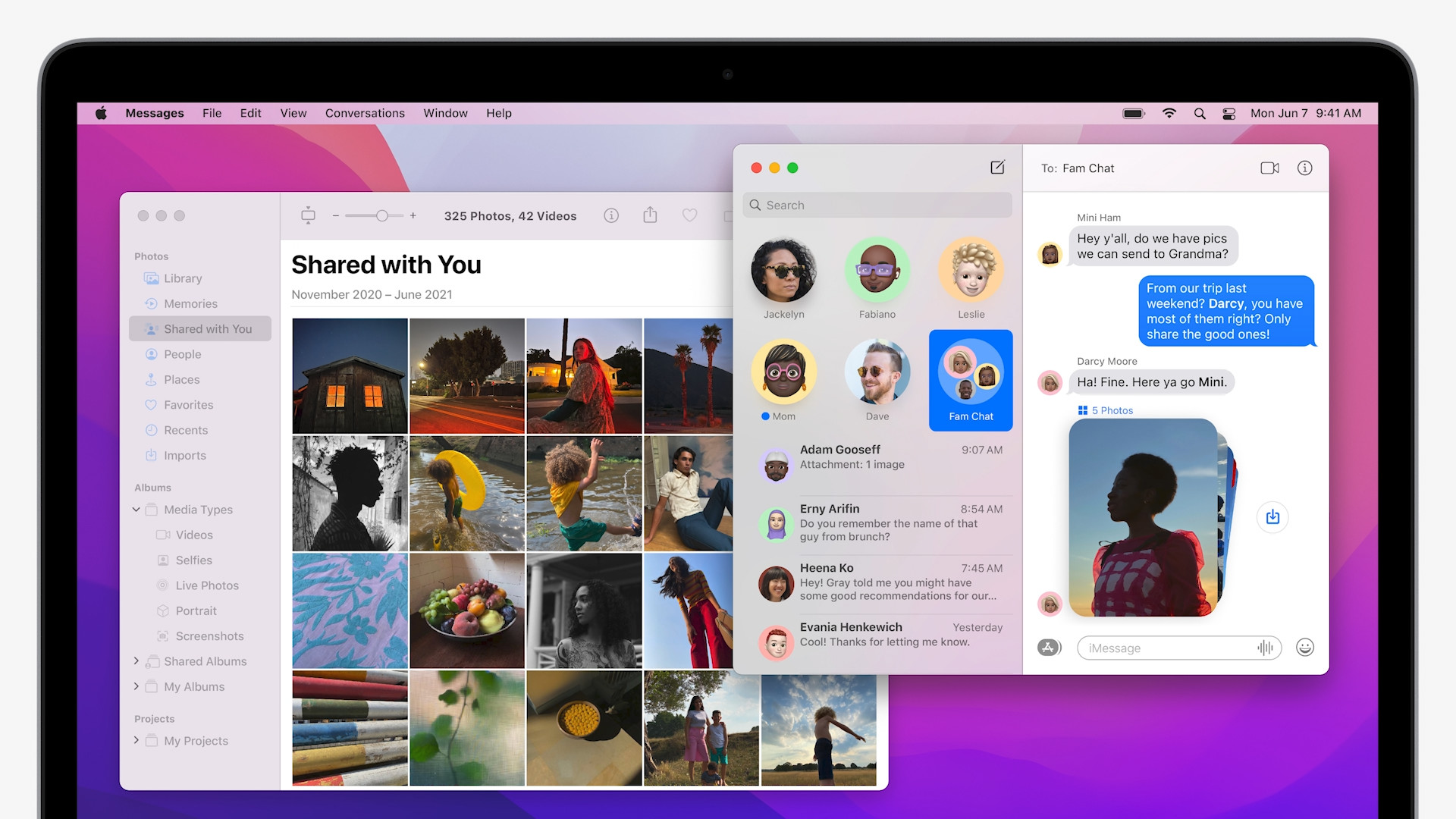The image size is (1456, 819).
Task: Open Control Center in menu bar
Action: click(1229, 114)
